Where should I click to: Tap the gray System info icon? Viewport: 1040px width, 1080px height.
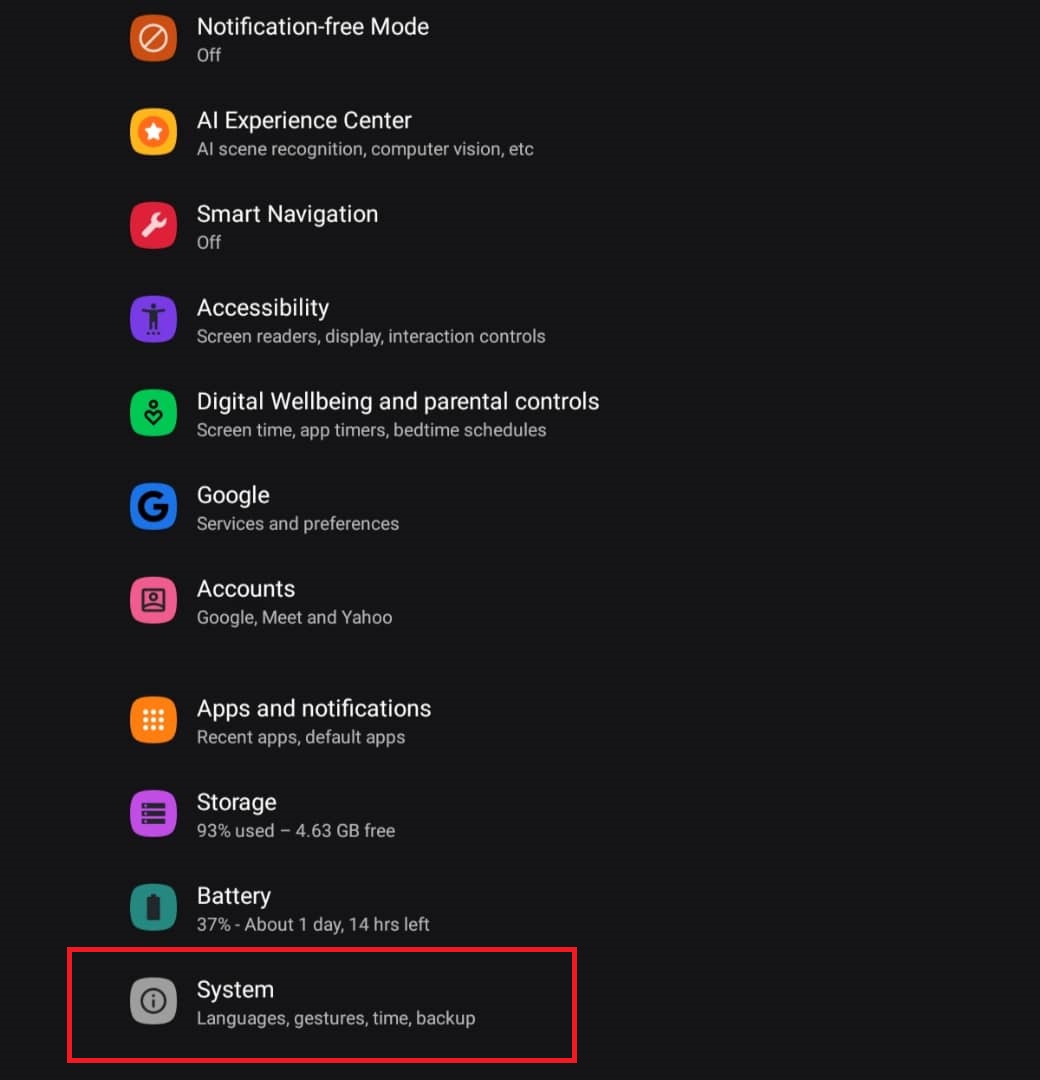click(153, 1002)
